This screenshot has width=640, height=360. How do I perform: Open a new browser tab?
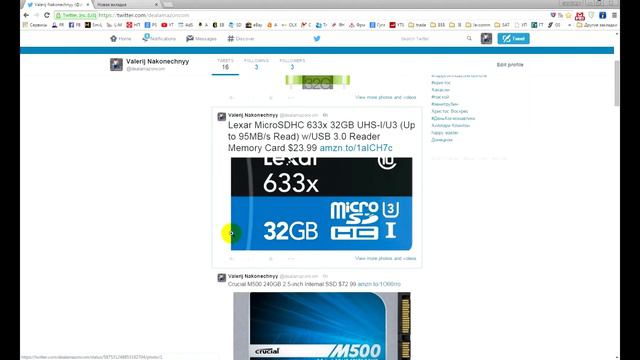click(x=168, y=4)
